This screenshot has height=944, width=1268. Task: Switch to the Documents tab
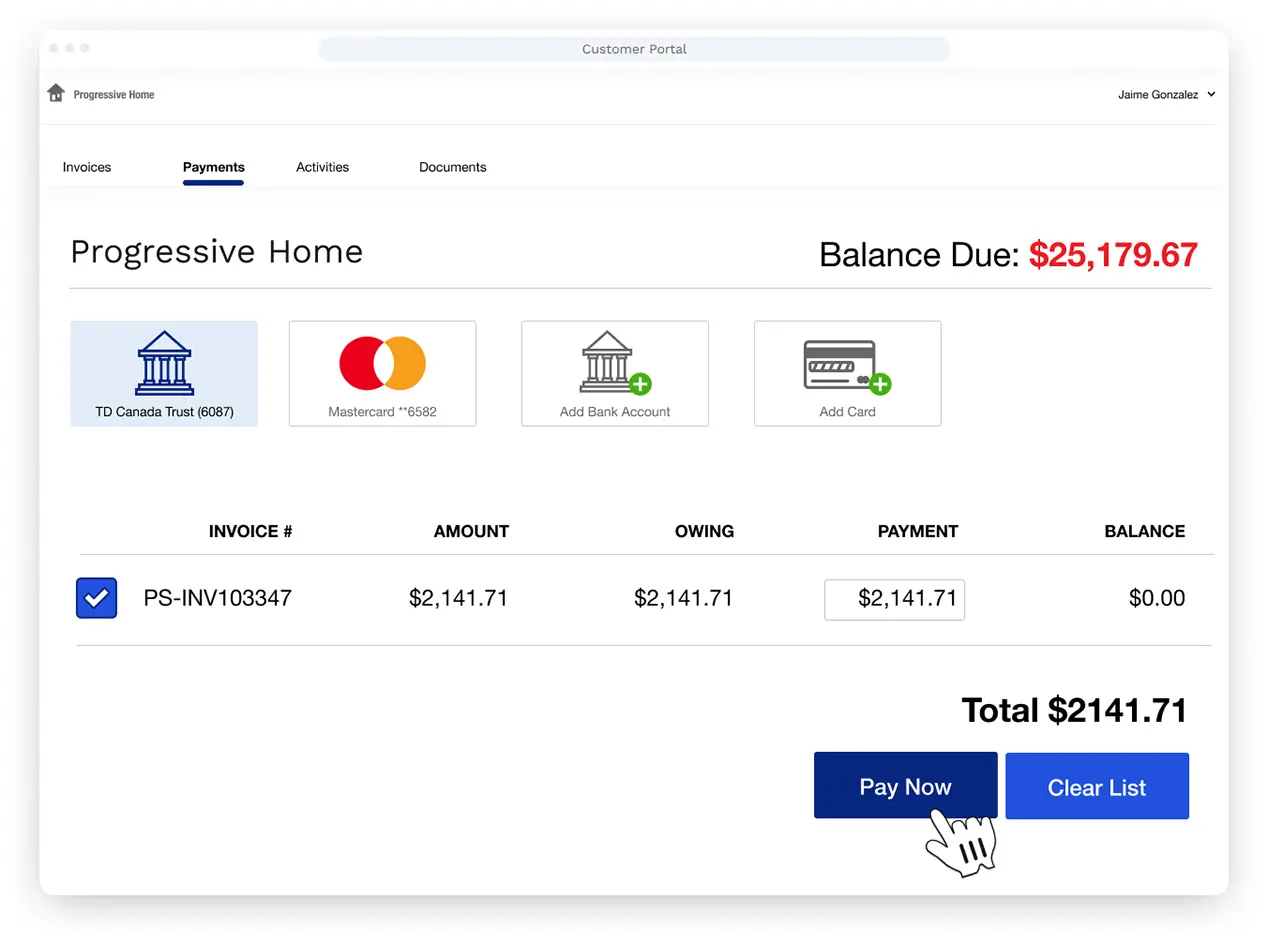click(452, 167)
